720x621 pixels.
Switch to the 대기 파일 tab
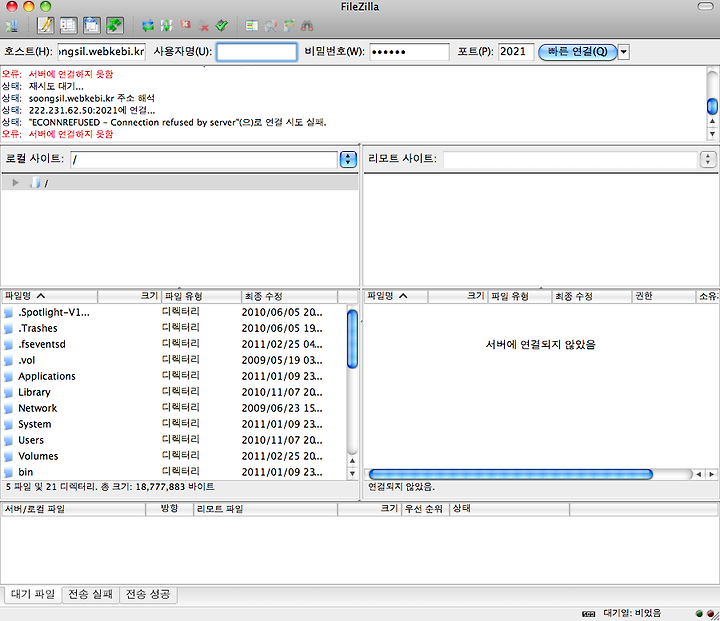point(33,594)
